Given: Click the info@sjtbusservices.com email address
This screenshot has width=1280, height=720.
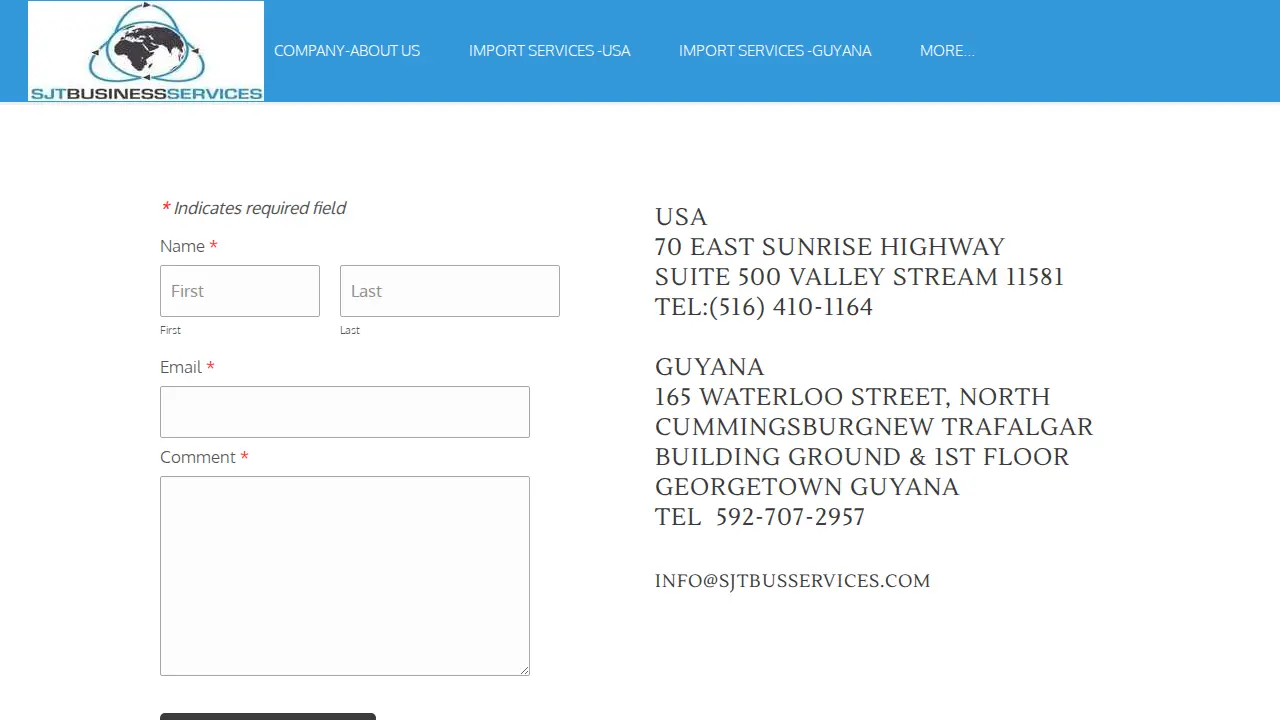Looking at the screenshot, I should [792, 581].
